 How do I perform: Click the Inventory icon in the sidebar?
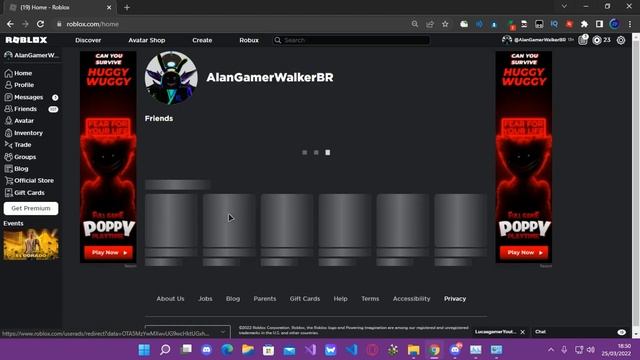pyautogui.click(x=9, y=133)
